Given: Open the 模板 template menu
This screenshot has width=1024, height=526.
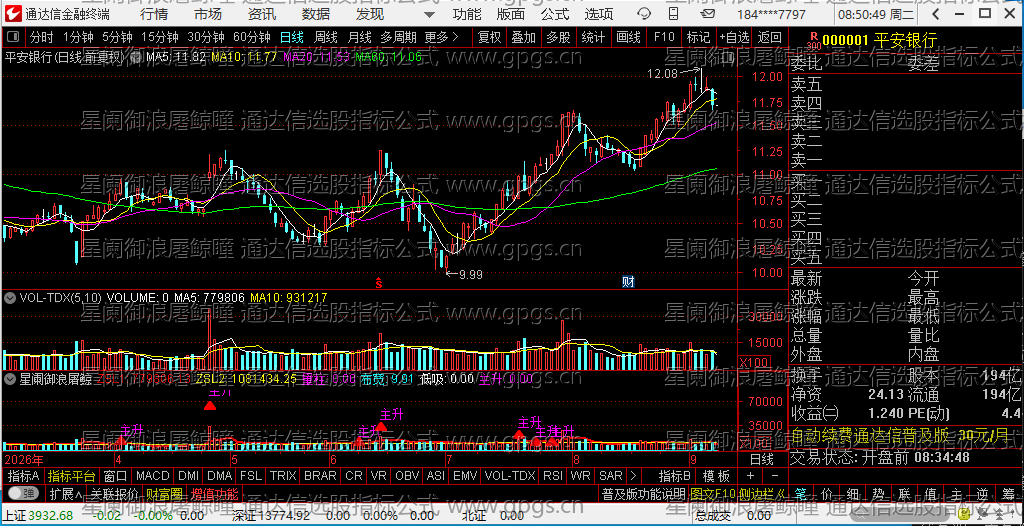Looking at the screenshot, I should (x=716, y=476).
